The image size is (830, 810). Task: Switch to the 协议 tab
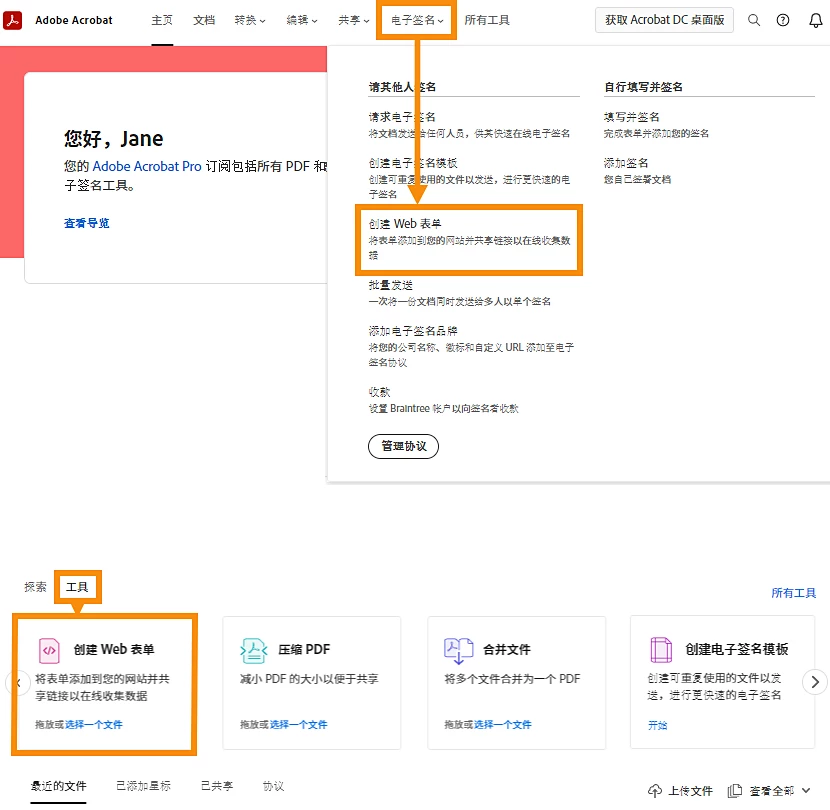[x=274, y=786]
